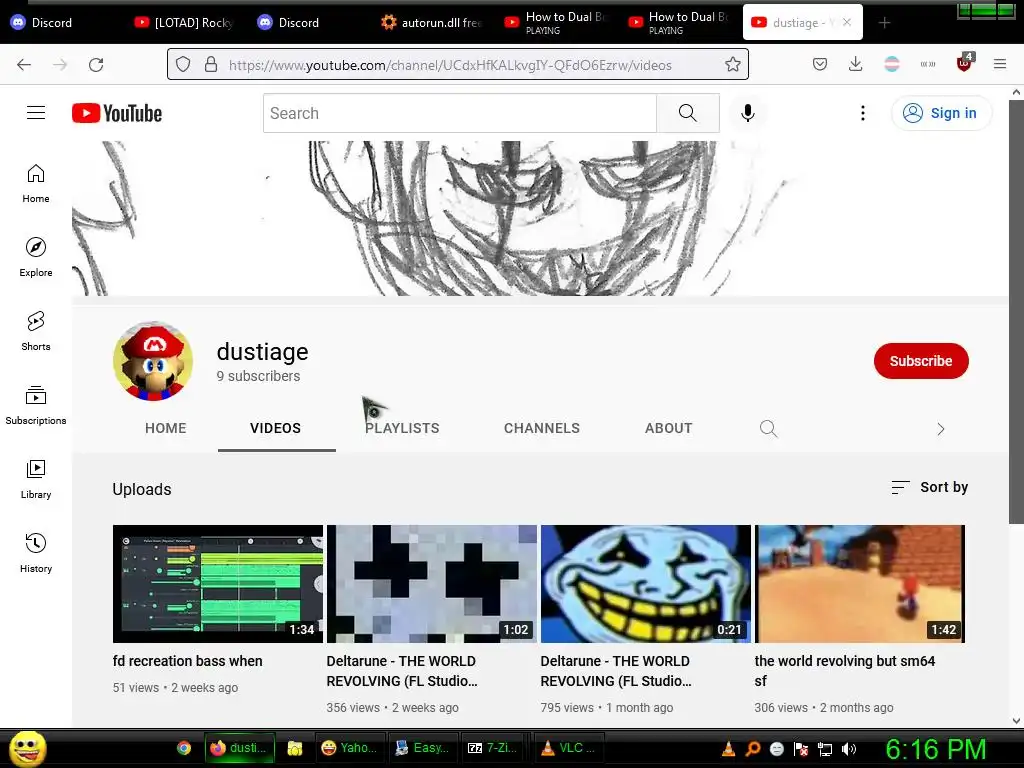Screen dimensions: 1024x768
Task: Click "the world revolving but sm64 sf" title
Action: coord(845,671)
